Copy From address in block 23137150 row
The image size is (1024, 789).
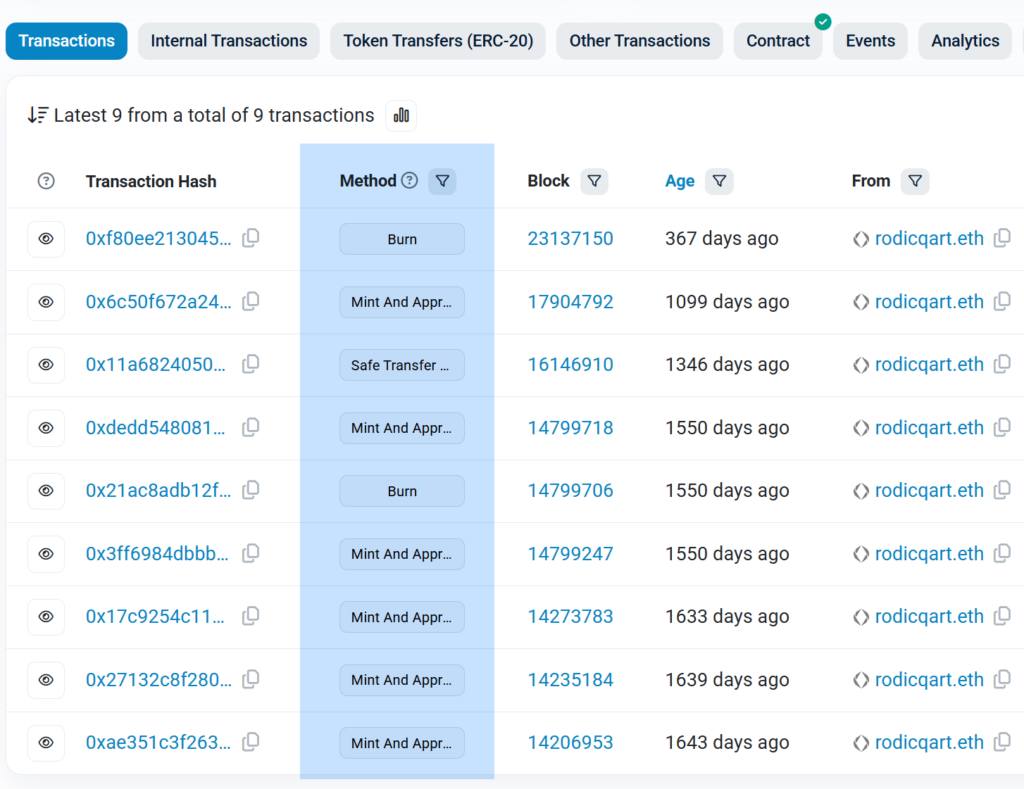click(x=1002, y=238)
